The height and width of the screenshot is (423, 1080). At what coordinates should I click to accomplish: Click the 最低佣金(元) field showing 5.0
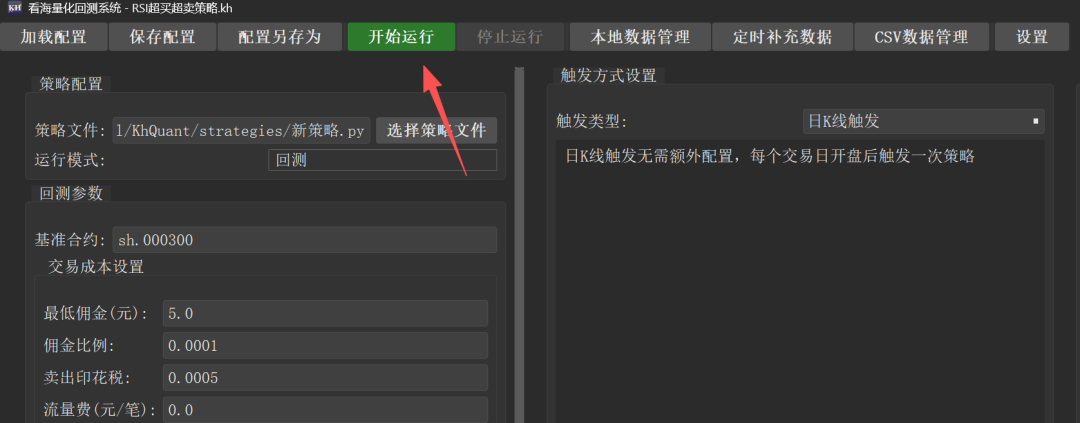(325, 313)
